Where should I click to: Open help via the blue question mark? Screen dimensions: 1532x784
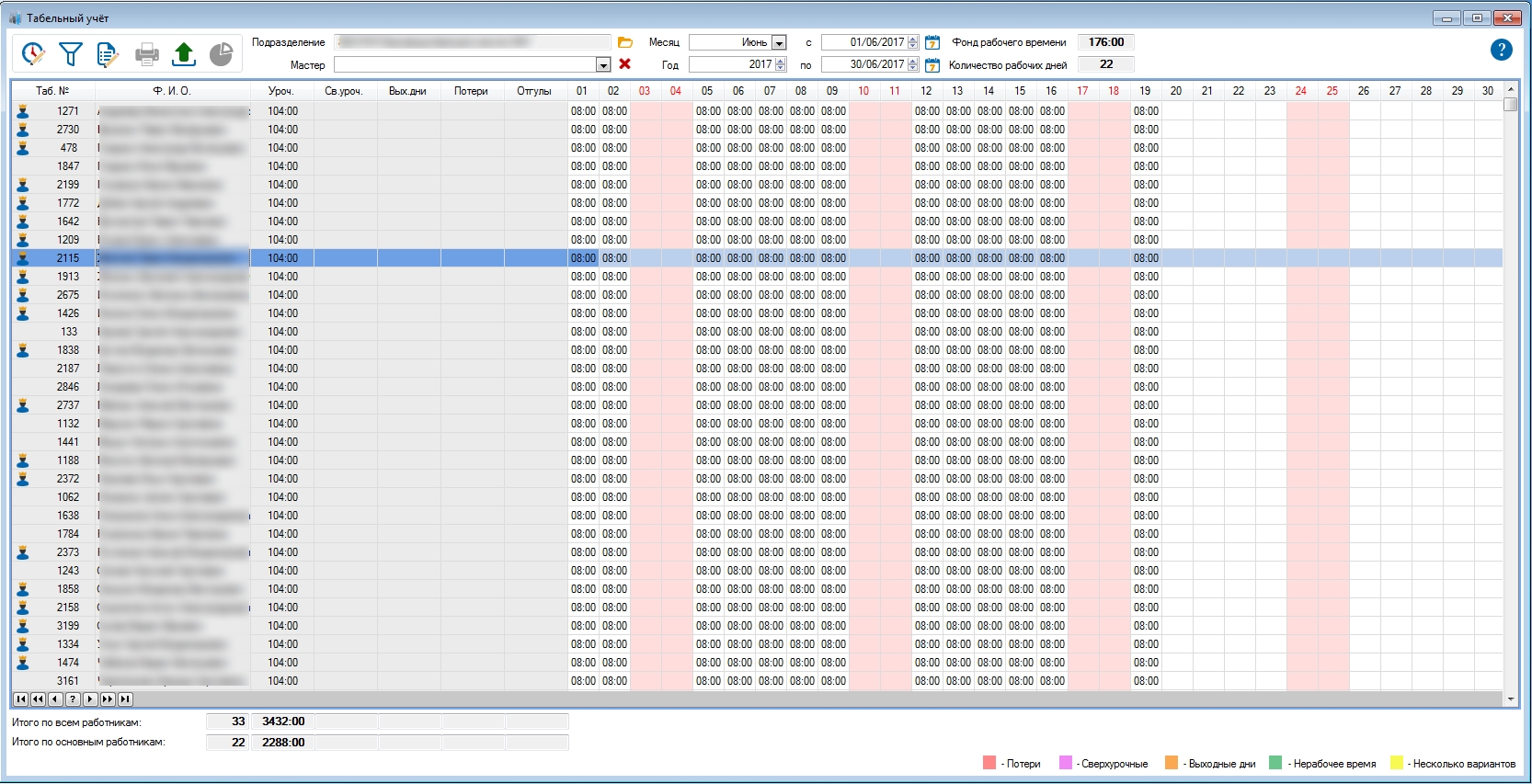1501,51
